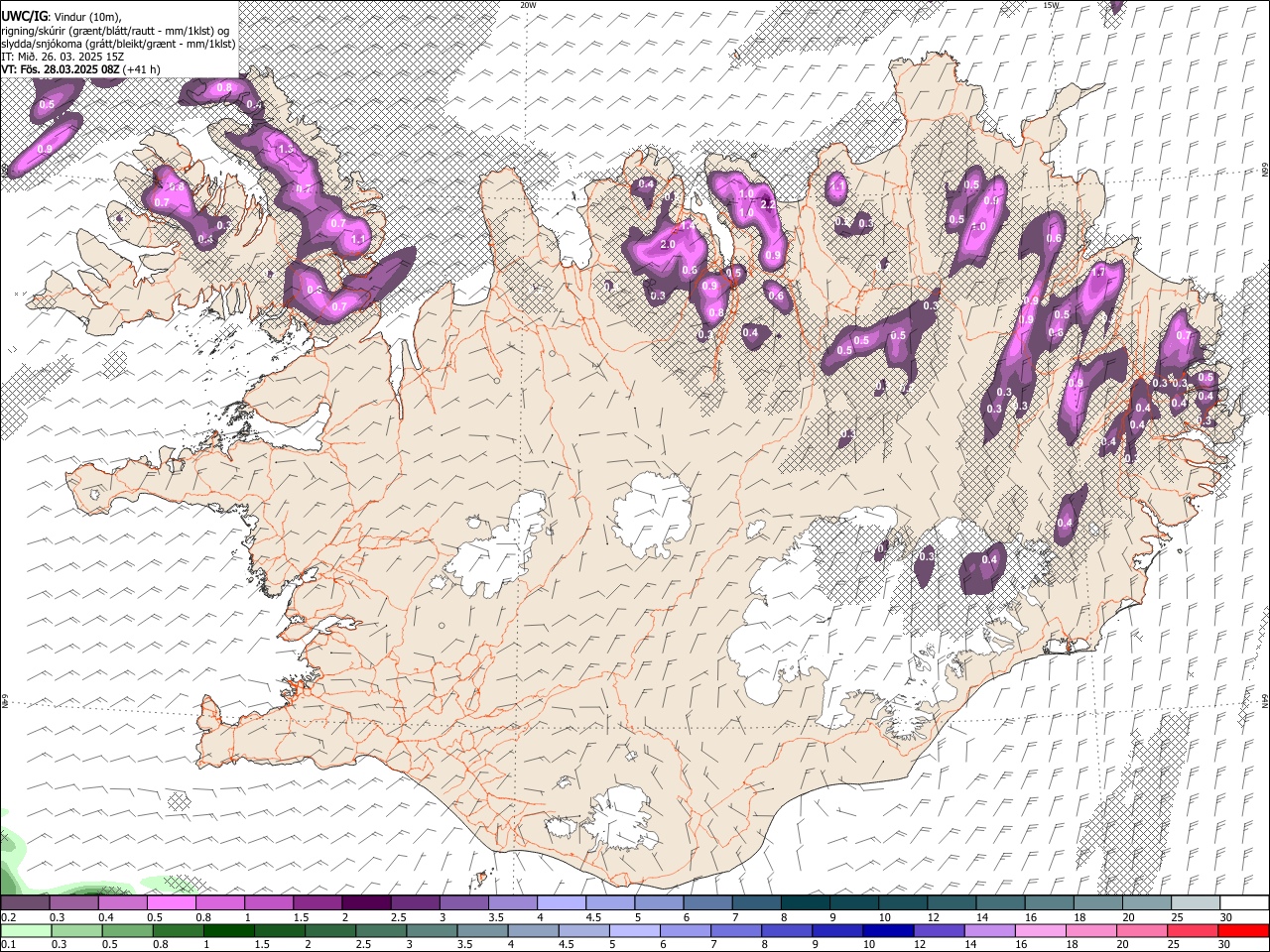The height and width of the screenshot is (952, 1270).
Task: Pick pale green swatch between 0.1 and 0.3, bottom legend
Action: pos(26,930)
